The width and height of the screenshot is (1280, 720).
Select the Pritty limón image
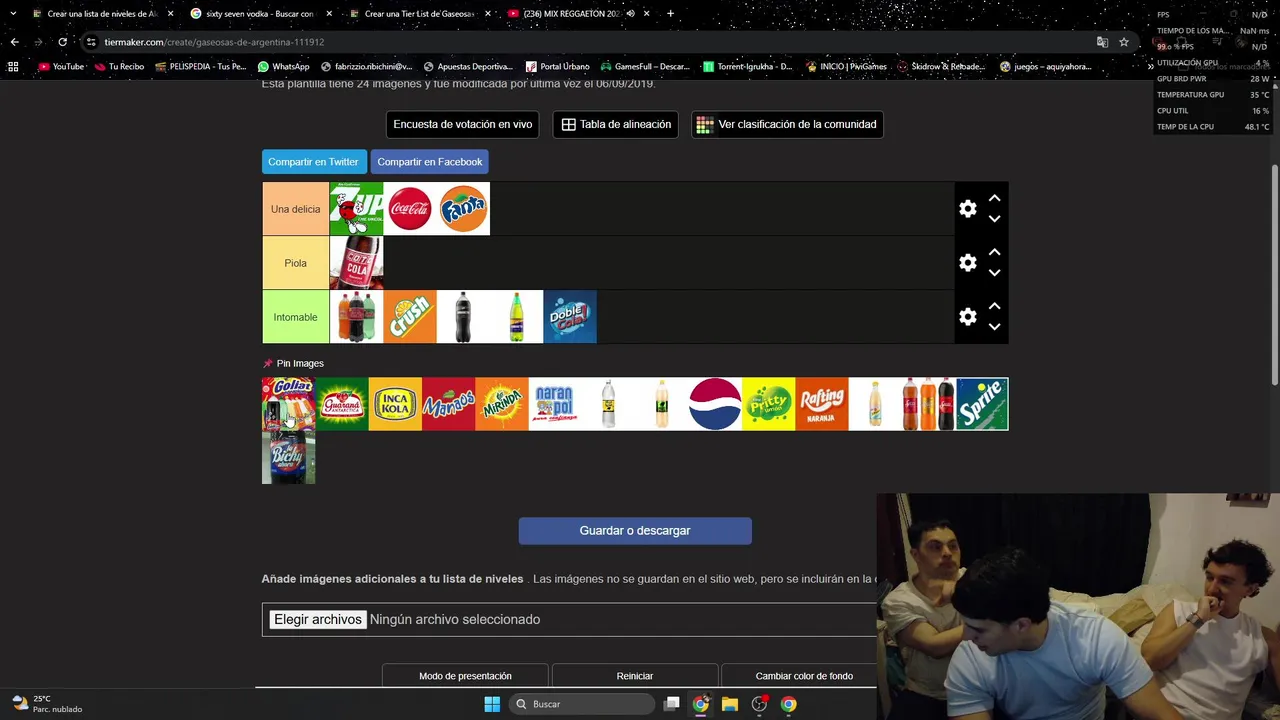point(768,404)
